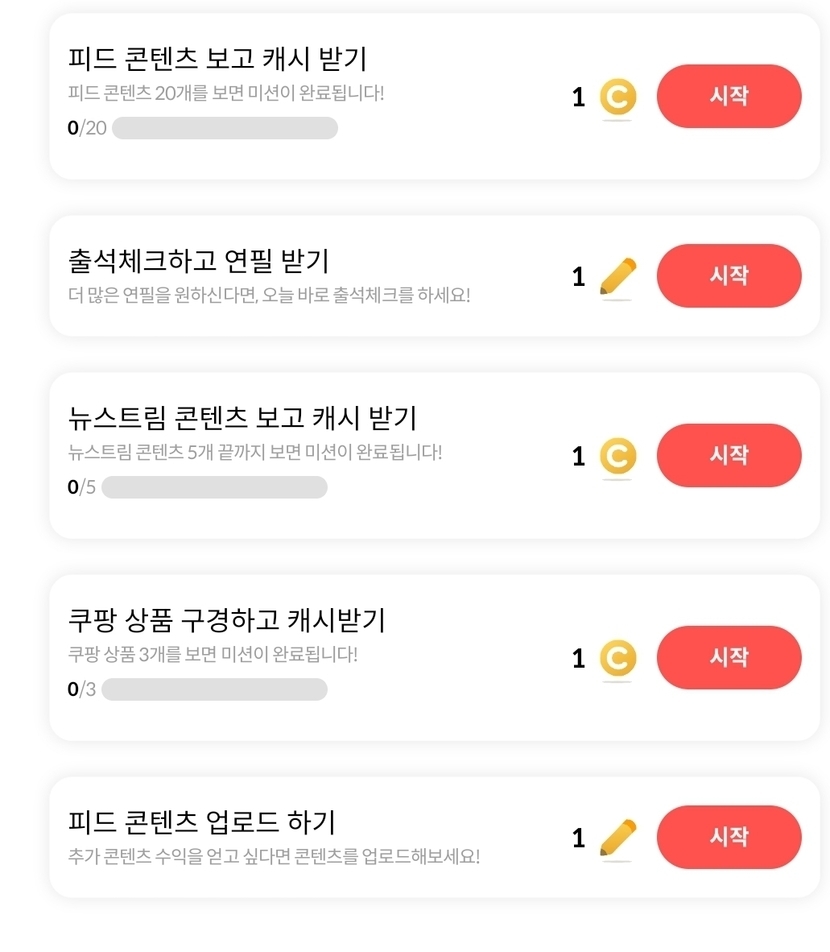This screenshot has height=952, width=830.
Task: Start the 출석체크하고 연필 받기 mission
Action: [x=728, y=276]
